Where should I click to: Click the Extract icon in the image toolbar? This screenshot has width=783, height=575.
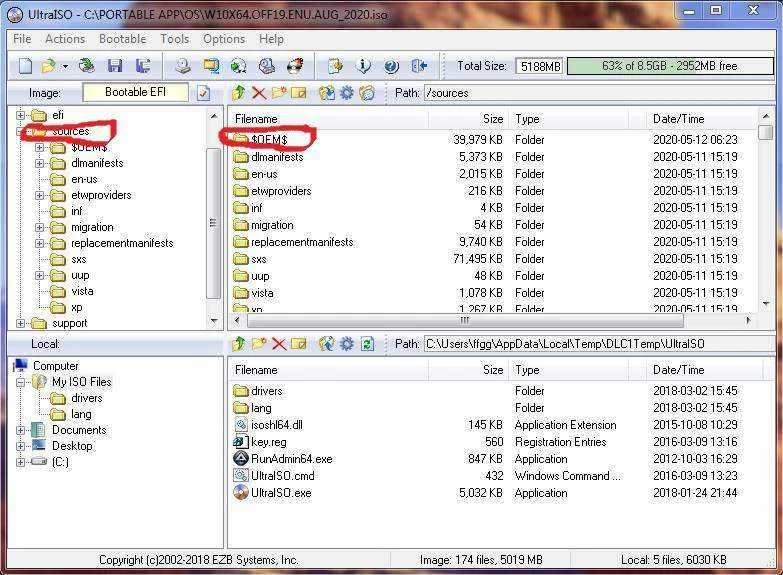(327, 92)
